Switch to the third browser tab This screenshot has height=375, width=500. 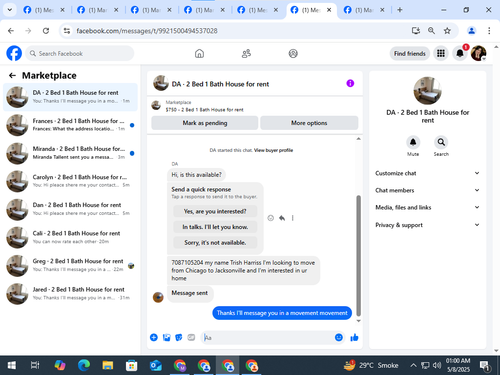150,10
